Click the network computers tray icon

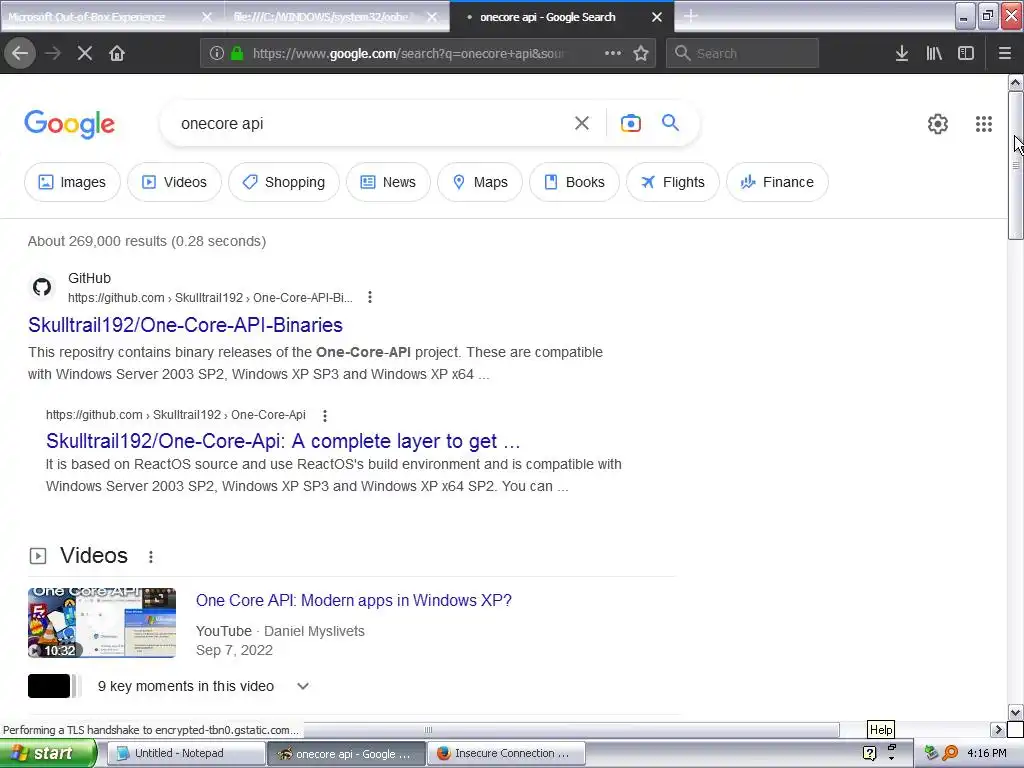click(x=931, y=754)
